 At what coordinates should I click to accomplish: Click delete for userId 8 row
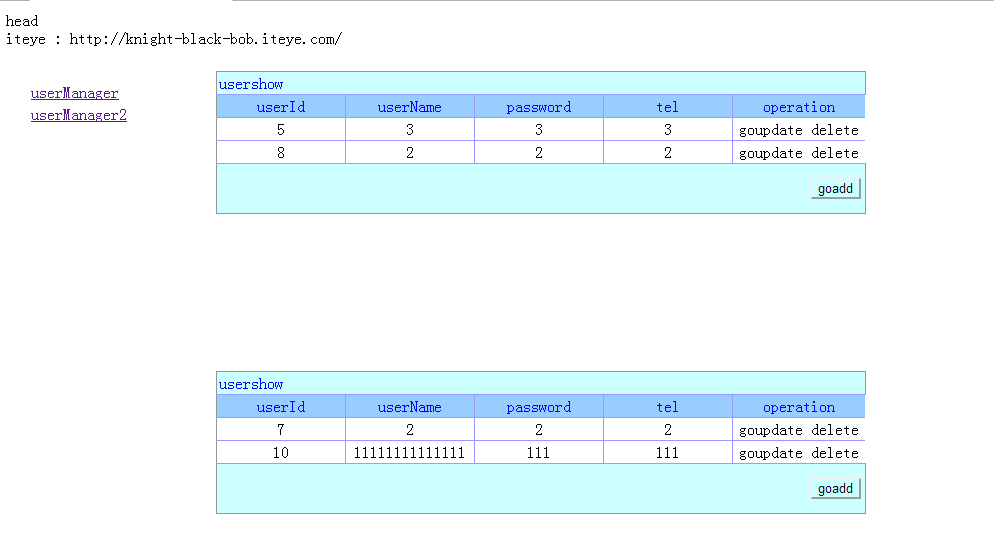[x=835, y=153]
